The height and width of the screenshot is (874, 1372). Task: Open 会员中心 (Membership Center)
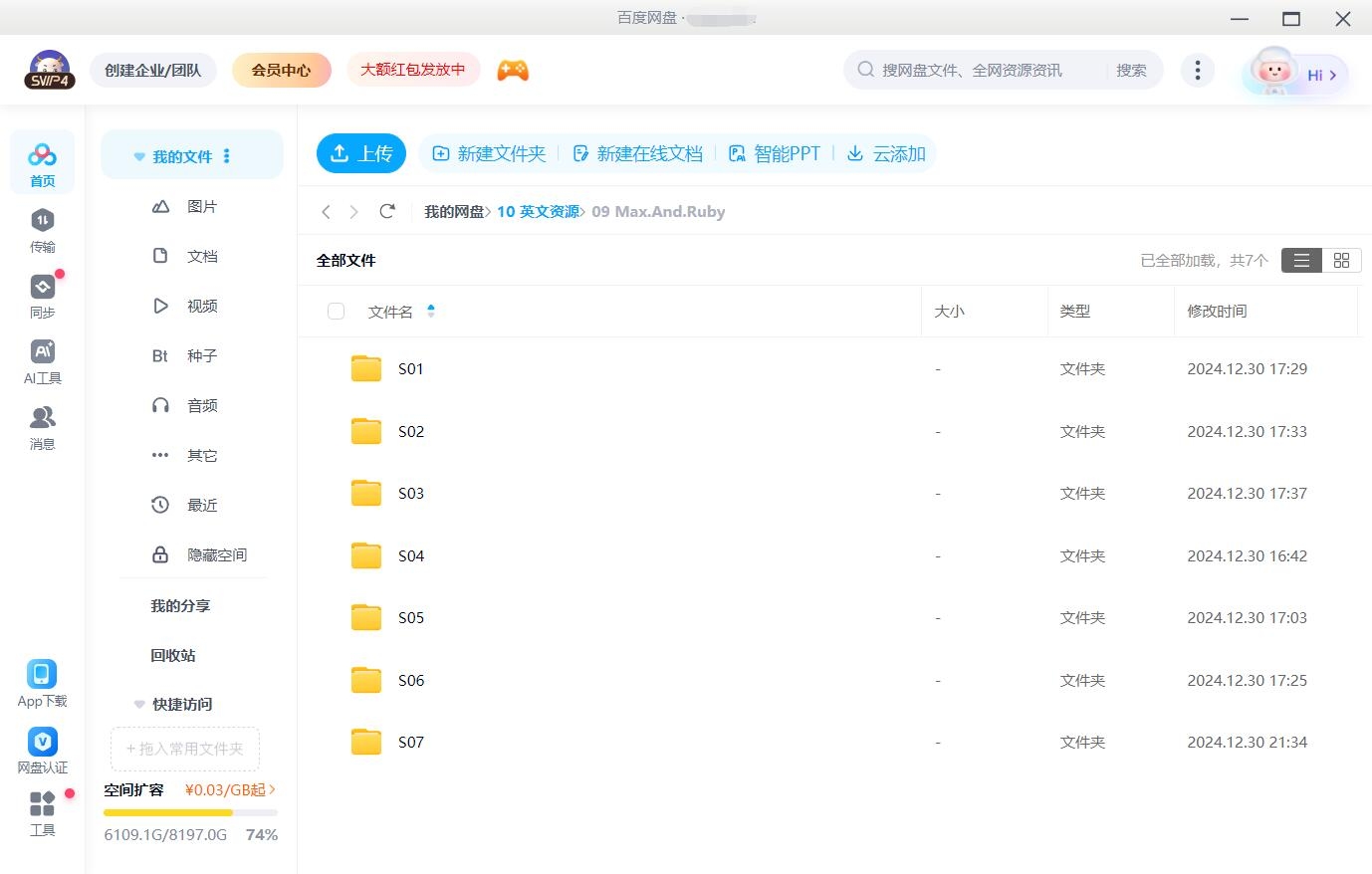(x=281, y=70)
